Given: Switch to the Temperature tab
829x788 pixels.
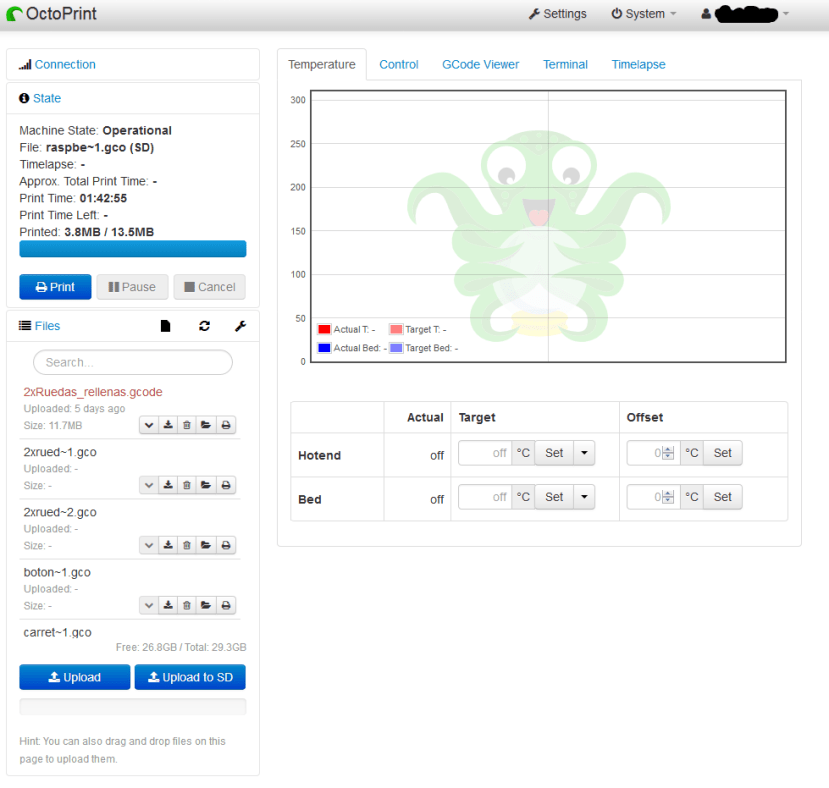Looking at the screenshot, I should point(321,65).
